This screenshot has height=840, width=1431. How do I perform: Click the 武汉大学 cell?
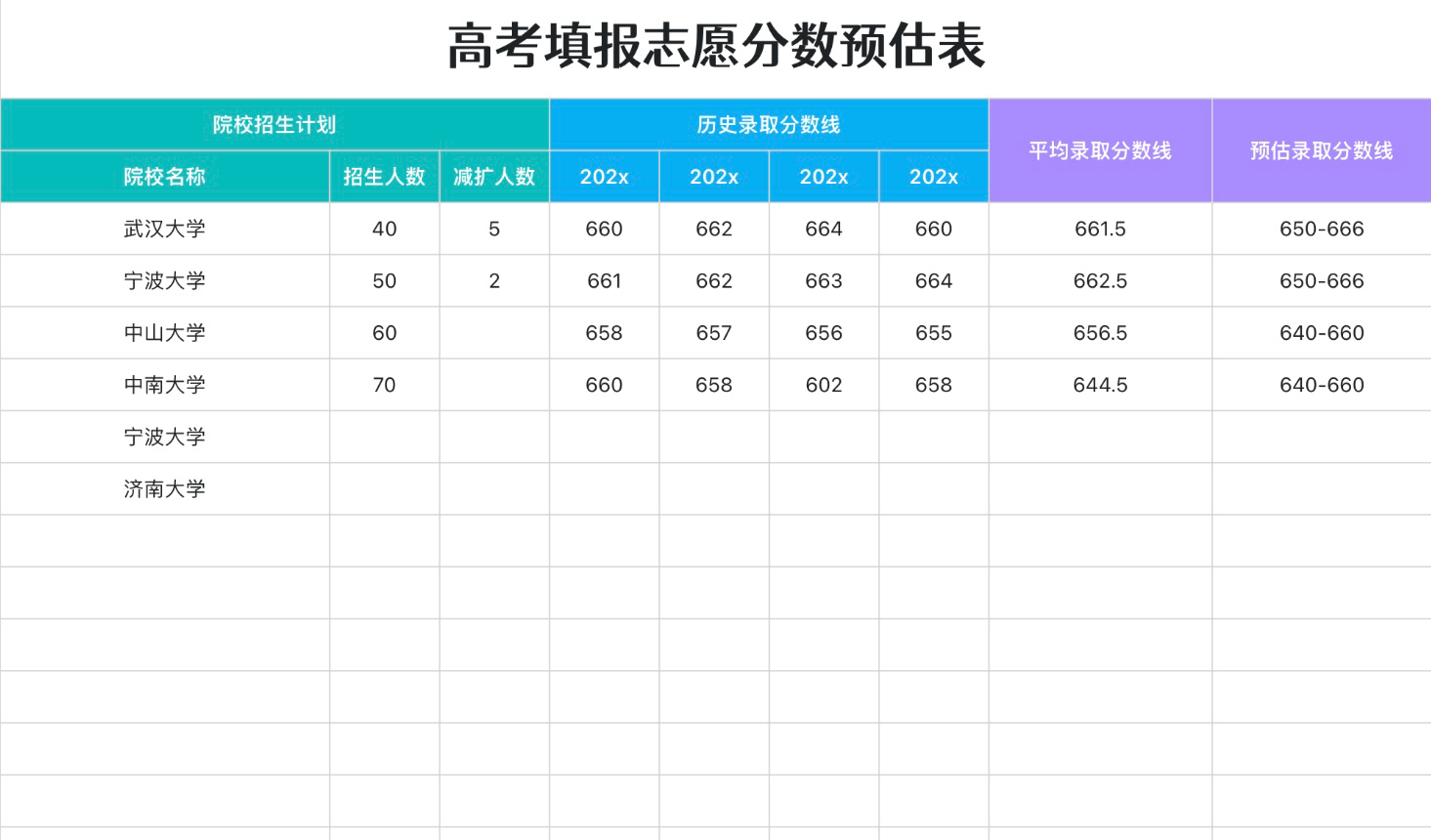165,229
